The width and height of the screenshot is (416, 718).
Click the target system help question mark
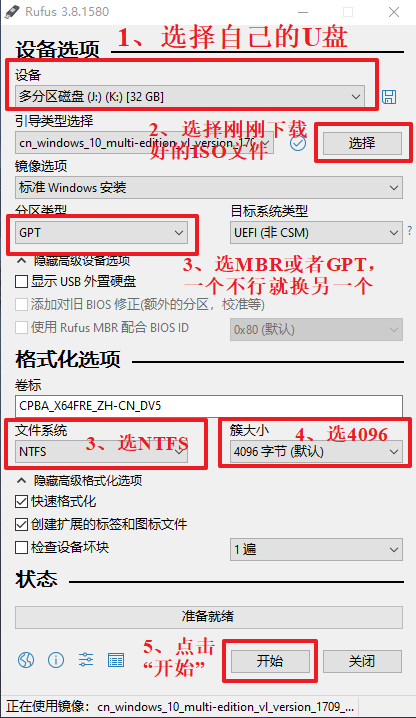(x=410, y=231)
